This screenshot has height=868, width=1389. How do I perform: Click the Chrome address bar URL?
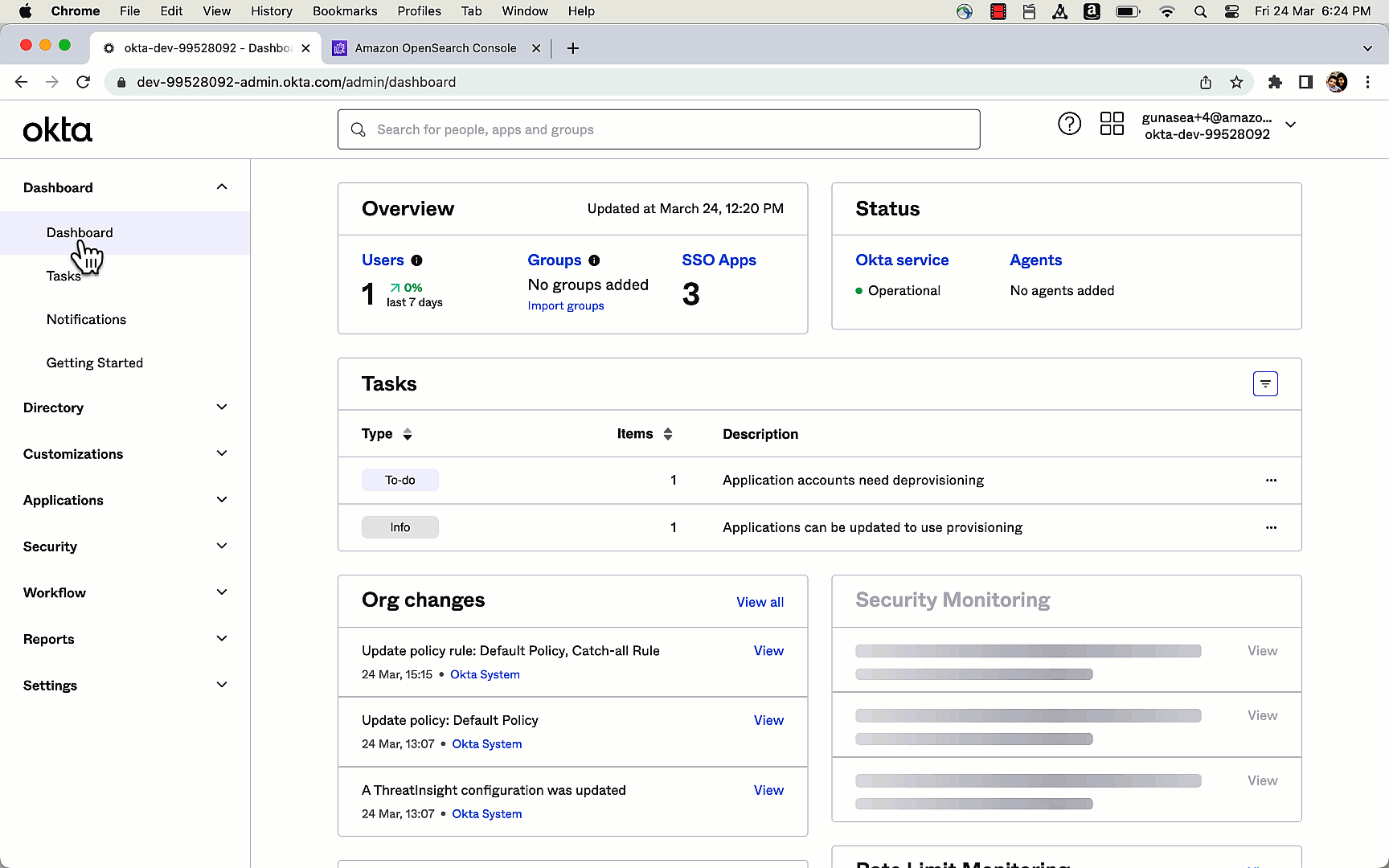tap(296, 82)
